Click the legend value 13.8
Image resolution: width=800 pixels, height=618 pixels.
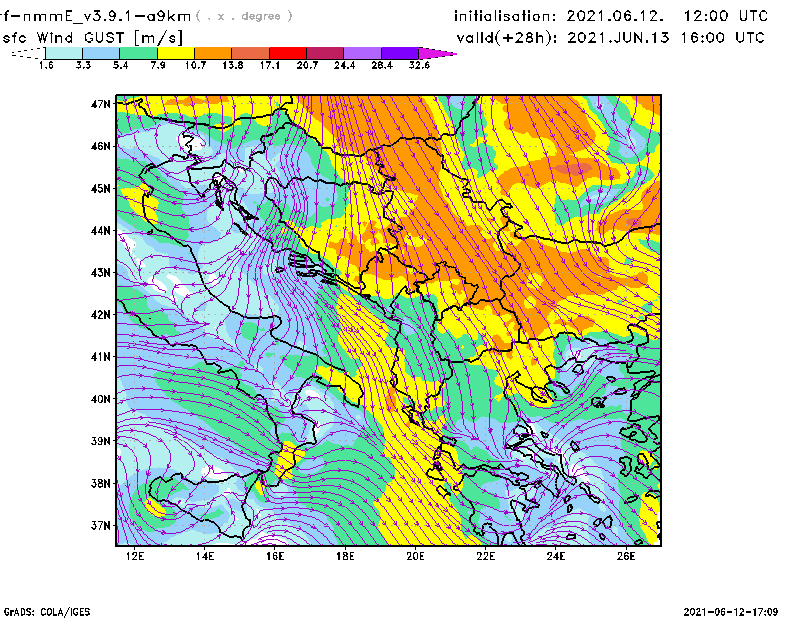pos(232,65)
